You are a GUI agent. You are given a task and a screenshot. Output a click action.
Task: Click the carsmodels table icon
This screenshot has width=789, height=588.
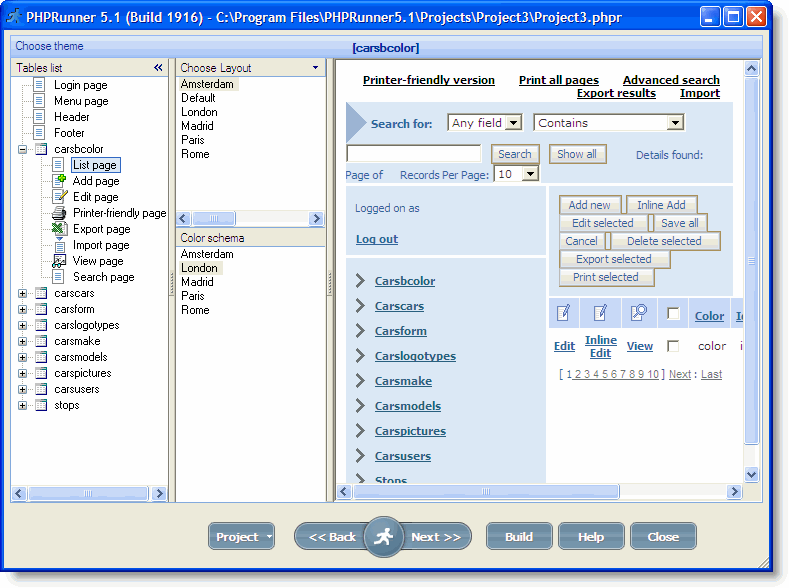click(x=41, y=358)
